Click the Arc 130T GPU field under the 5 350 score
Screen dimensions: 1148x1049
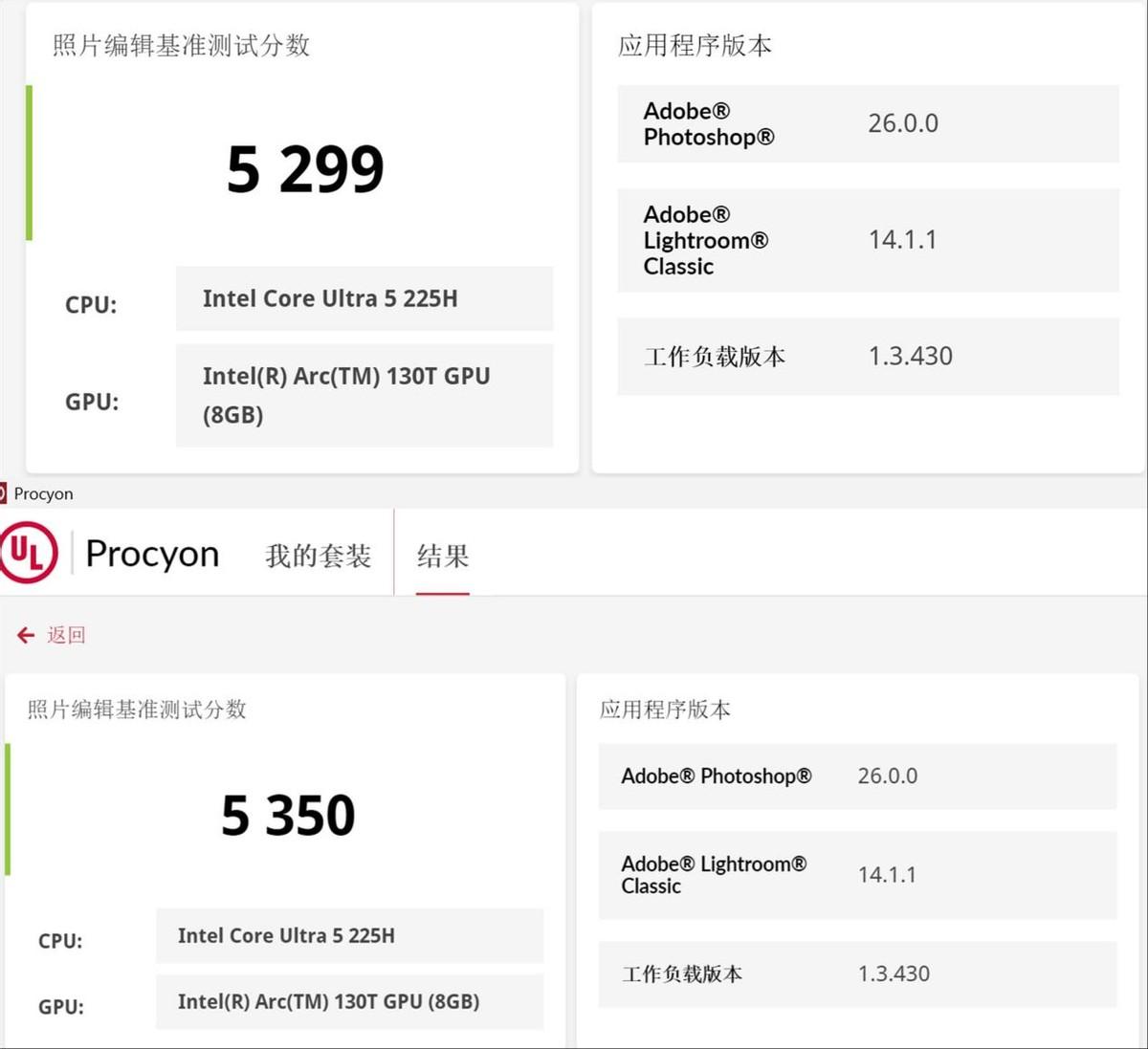point(349,1001)
